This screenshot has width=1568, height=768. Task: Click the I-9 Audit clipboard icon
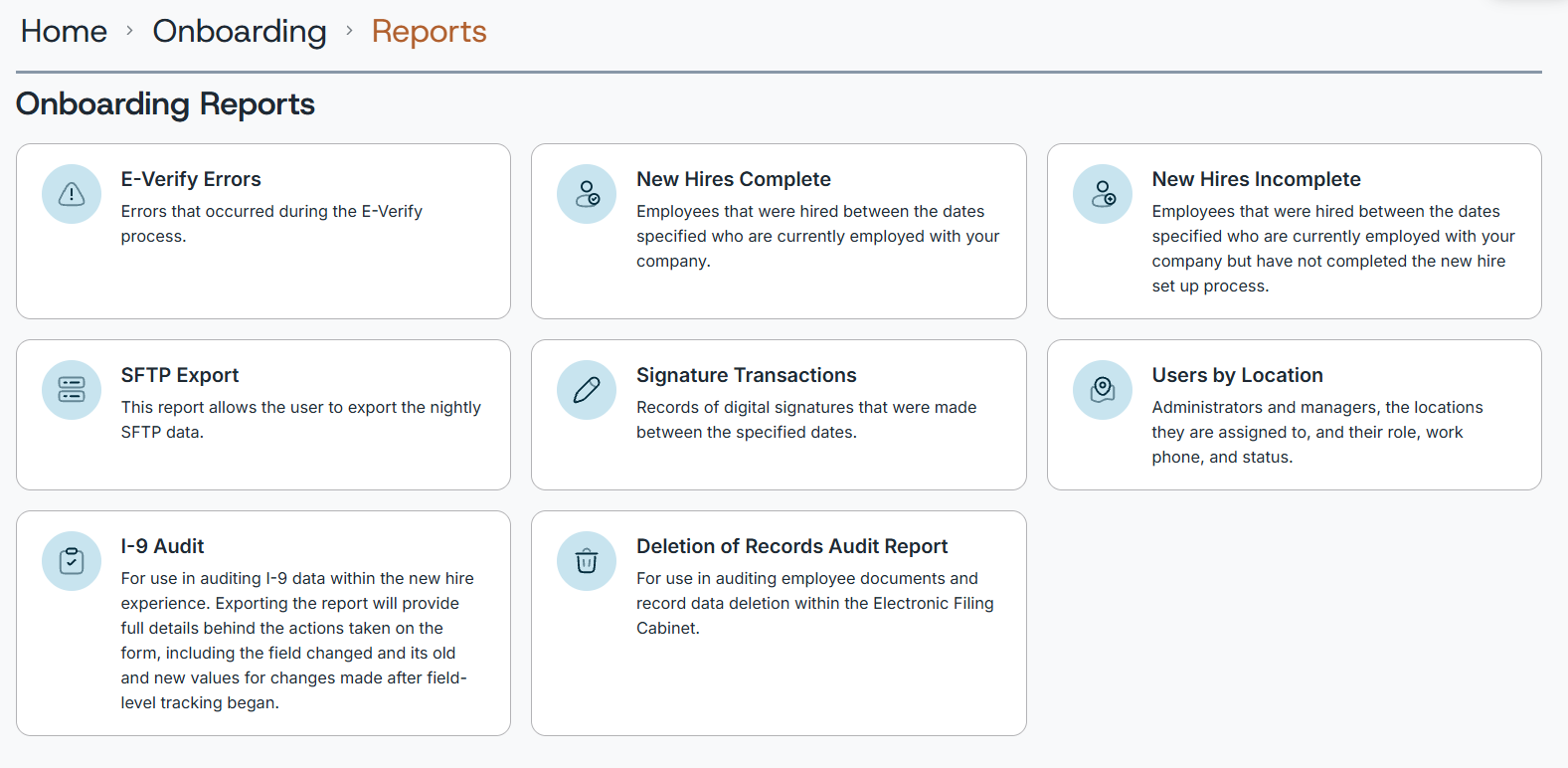click(x=72, y=561)
